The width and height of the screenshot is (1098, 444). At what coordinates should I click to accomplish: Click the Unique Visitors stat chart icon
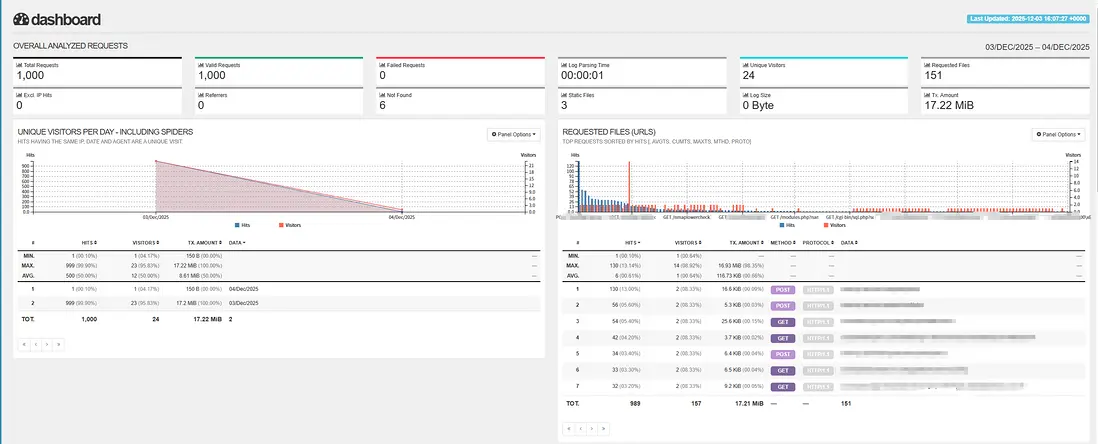(x=745, y=65)
